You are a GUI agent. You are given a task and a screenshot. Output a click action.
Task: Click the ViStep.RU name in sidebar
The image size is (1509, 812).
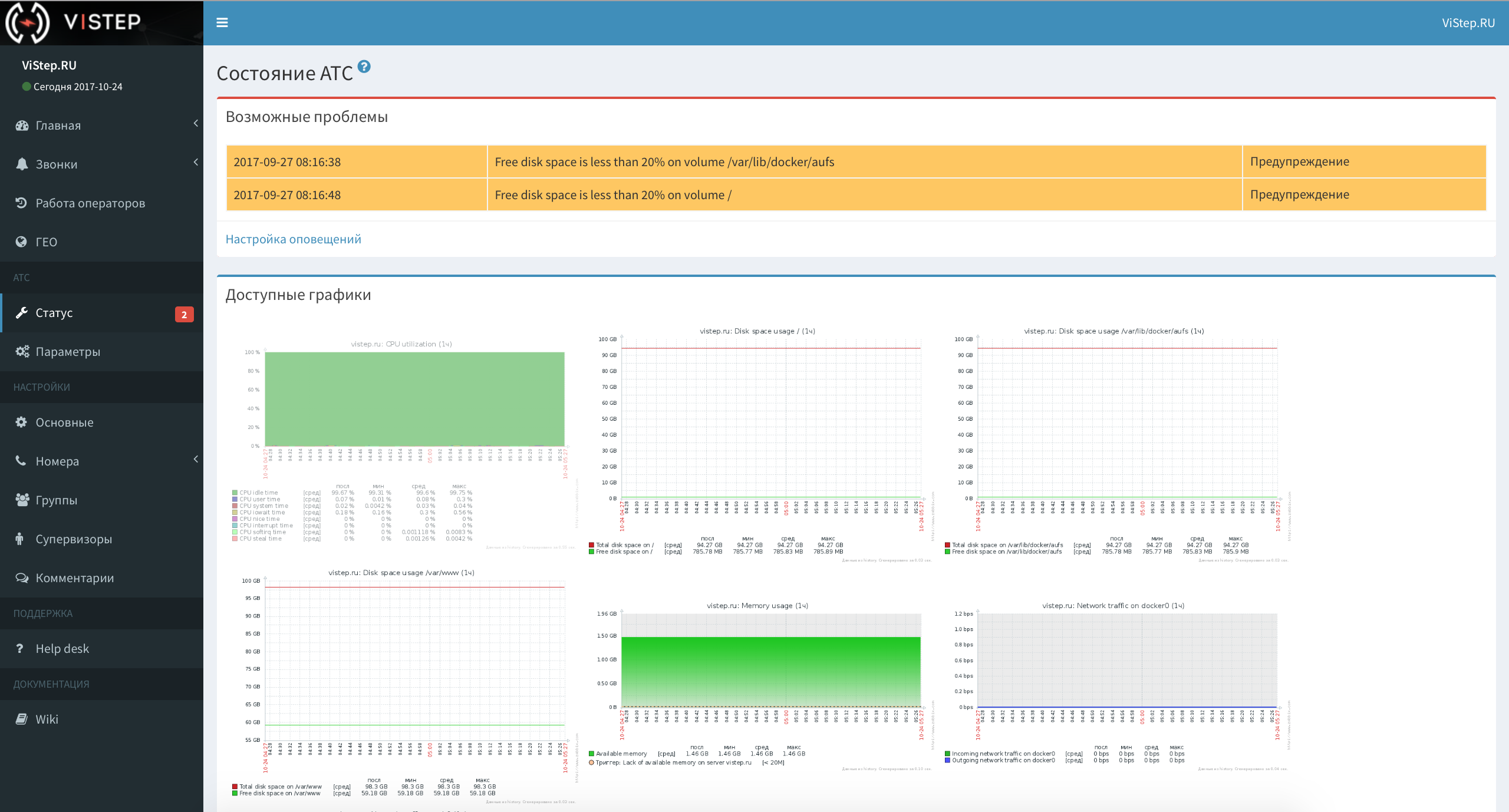[49, 65]
